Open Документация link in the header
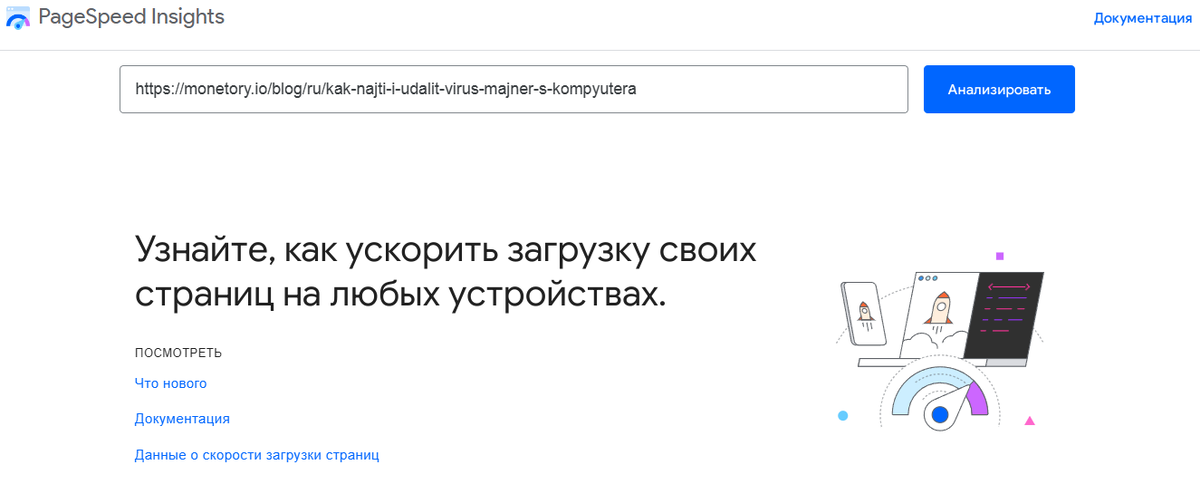This screenshot has width=1200, height=494. point(1143,18)
